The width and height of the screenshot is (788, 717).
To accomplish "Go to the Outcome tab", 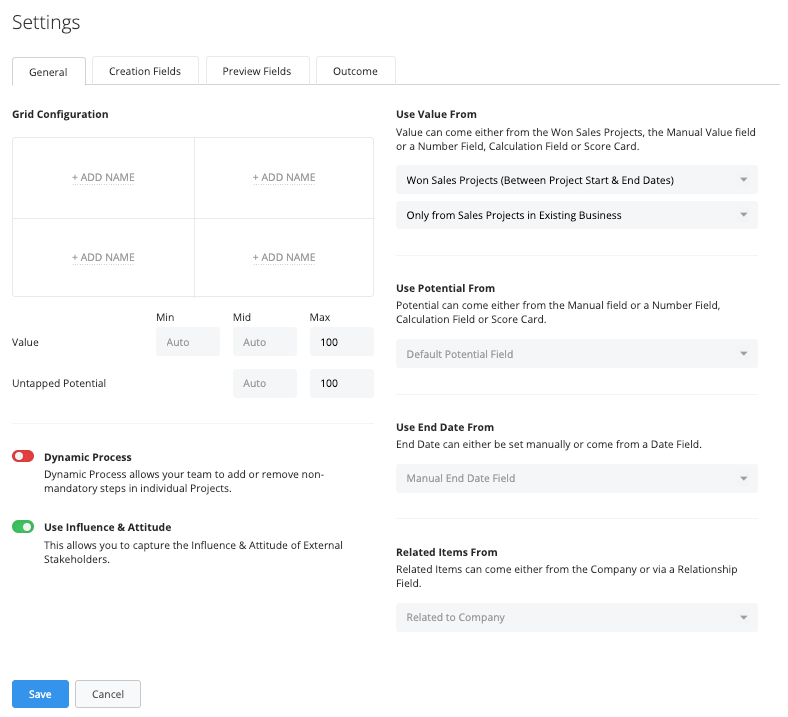I will click(355, 71).
